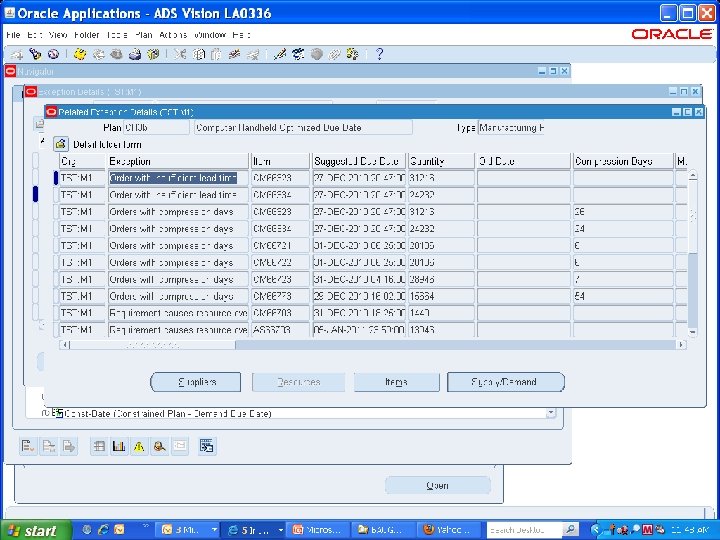Image resolution: width=720 pixels, height=540 pixels.
Task: Click the Switch Responsibilities toolbar icon
Action: 116,54
